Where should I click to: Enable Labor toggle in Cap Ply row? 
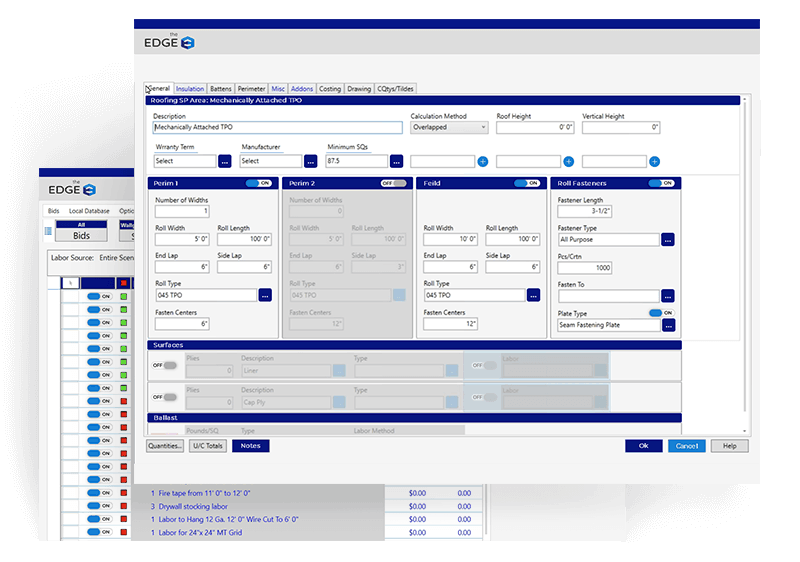pyautogui.click(x=484, y=397)
